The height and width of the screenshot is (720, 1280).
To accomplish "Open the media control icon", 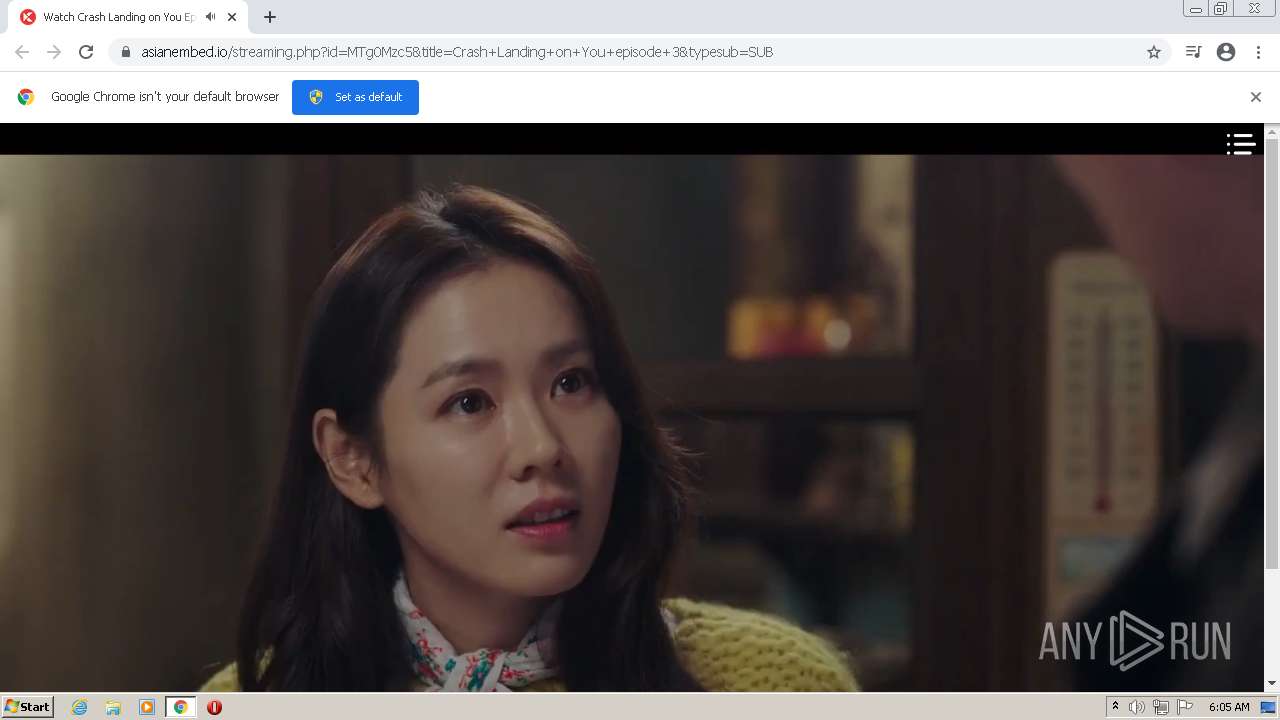I will tap(1193, 52).
